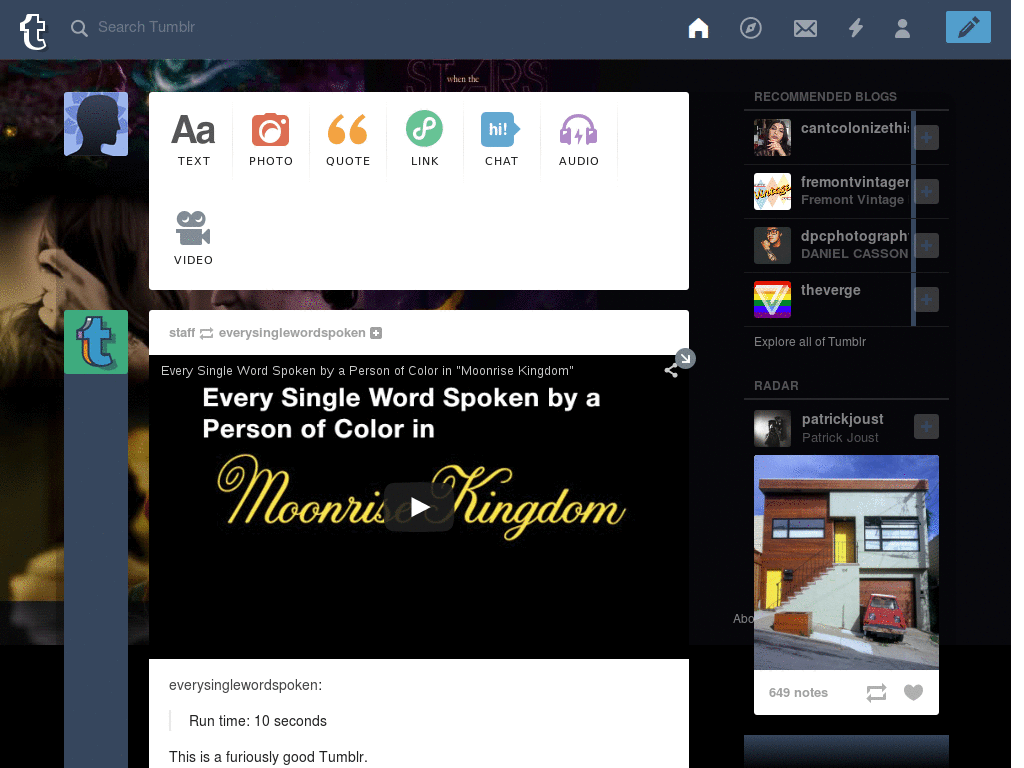
Task: Click the search magnifier icon
Action: pos(79,28)
